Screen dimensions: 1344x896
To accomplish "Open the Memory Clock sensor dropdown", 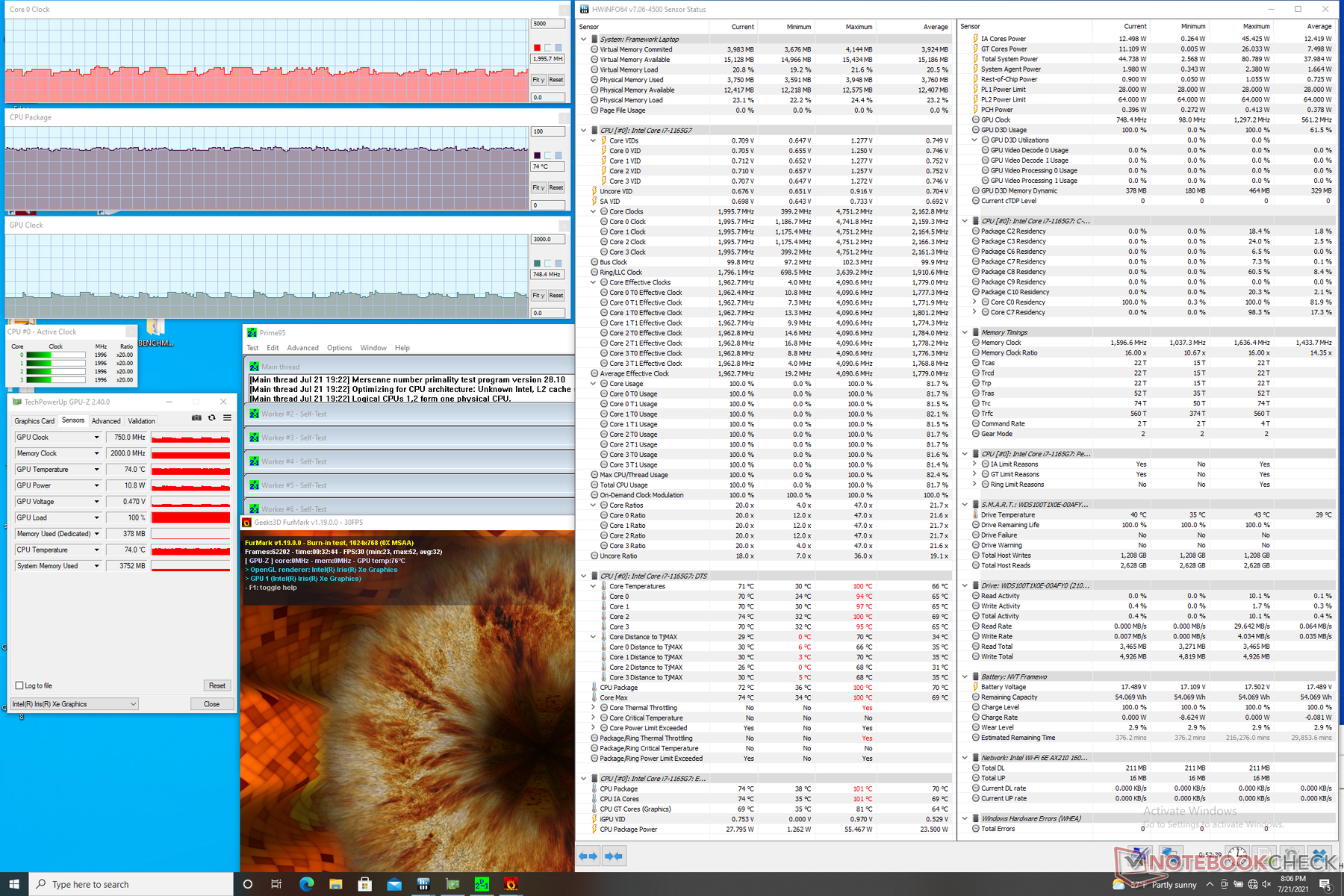I will point(96,453).
